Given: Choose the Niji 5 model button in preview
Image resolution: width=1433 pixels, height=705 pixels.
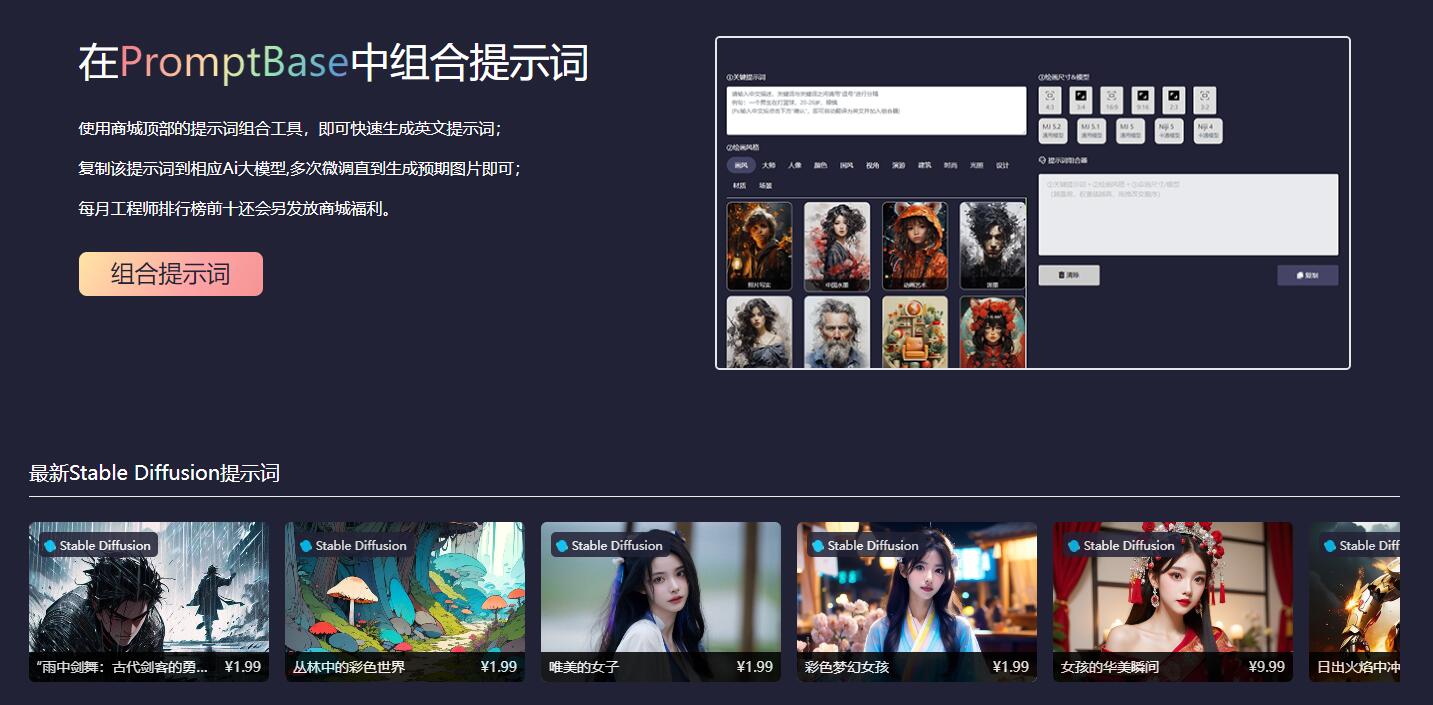Looking at the screenshot, I should 1168,131.
